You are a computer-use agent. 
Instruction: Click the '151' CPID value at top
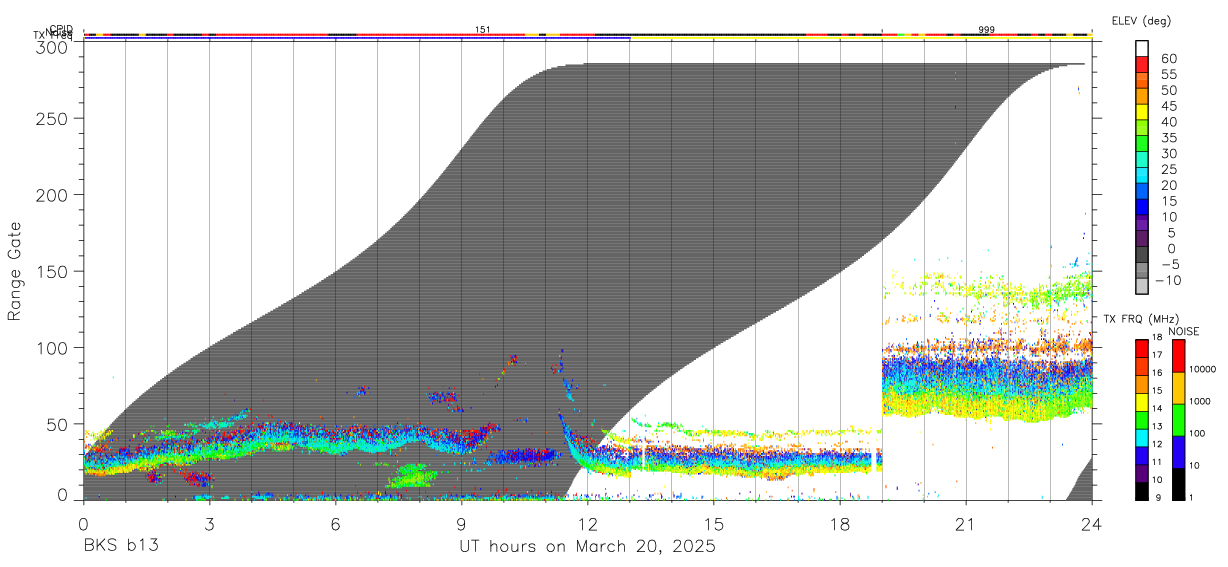click(x=482, y=30)
